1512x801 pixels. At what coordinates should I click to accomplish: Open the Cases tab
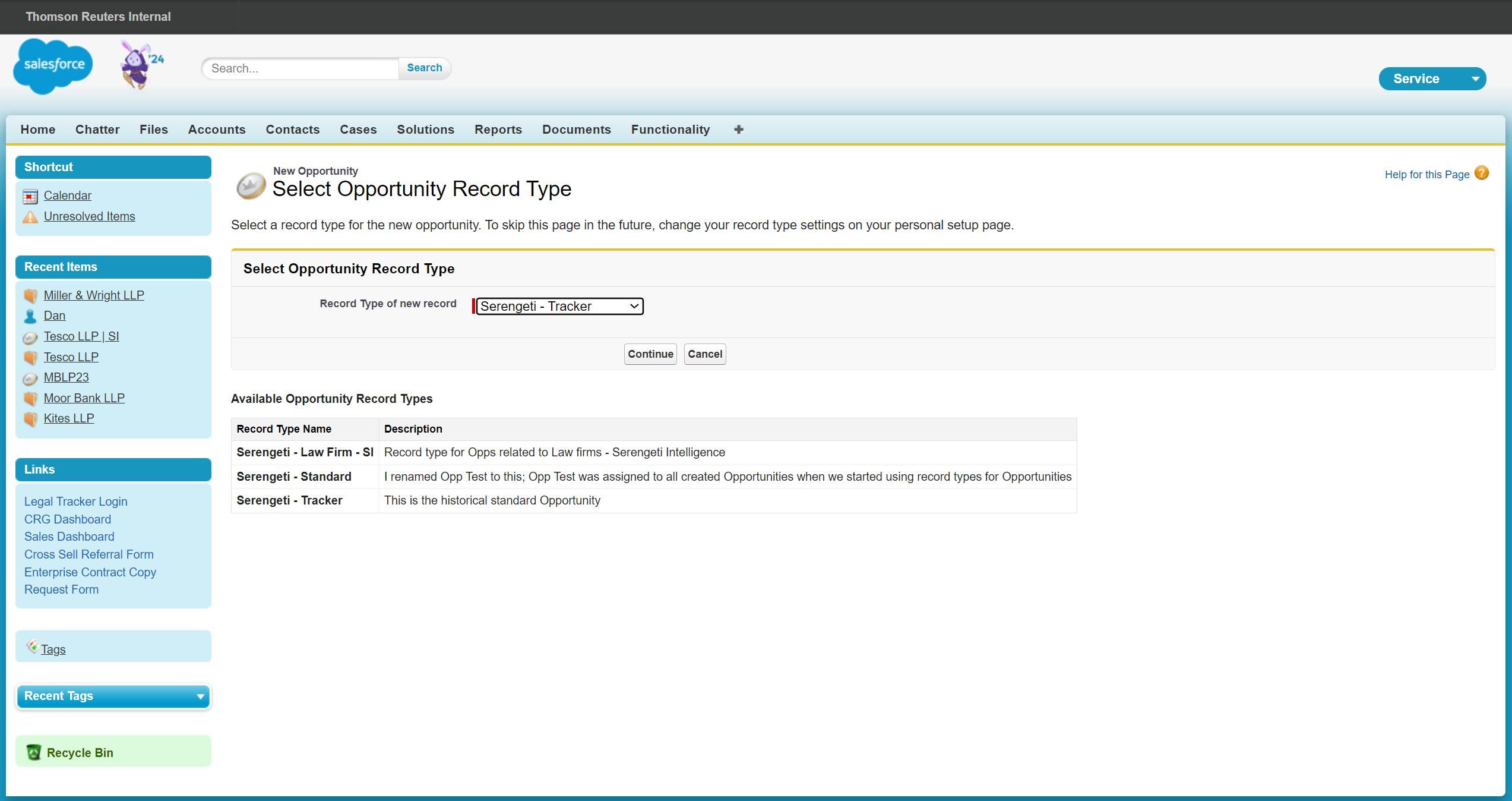coord(358,130)
